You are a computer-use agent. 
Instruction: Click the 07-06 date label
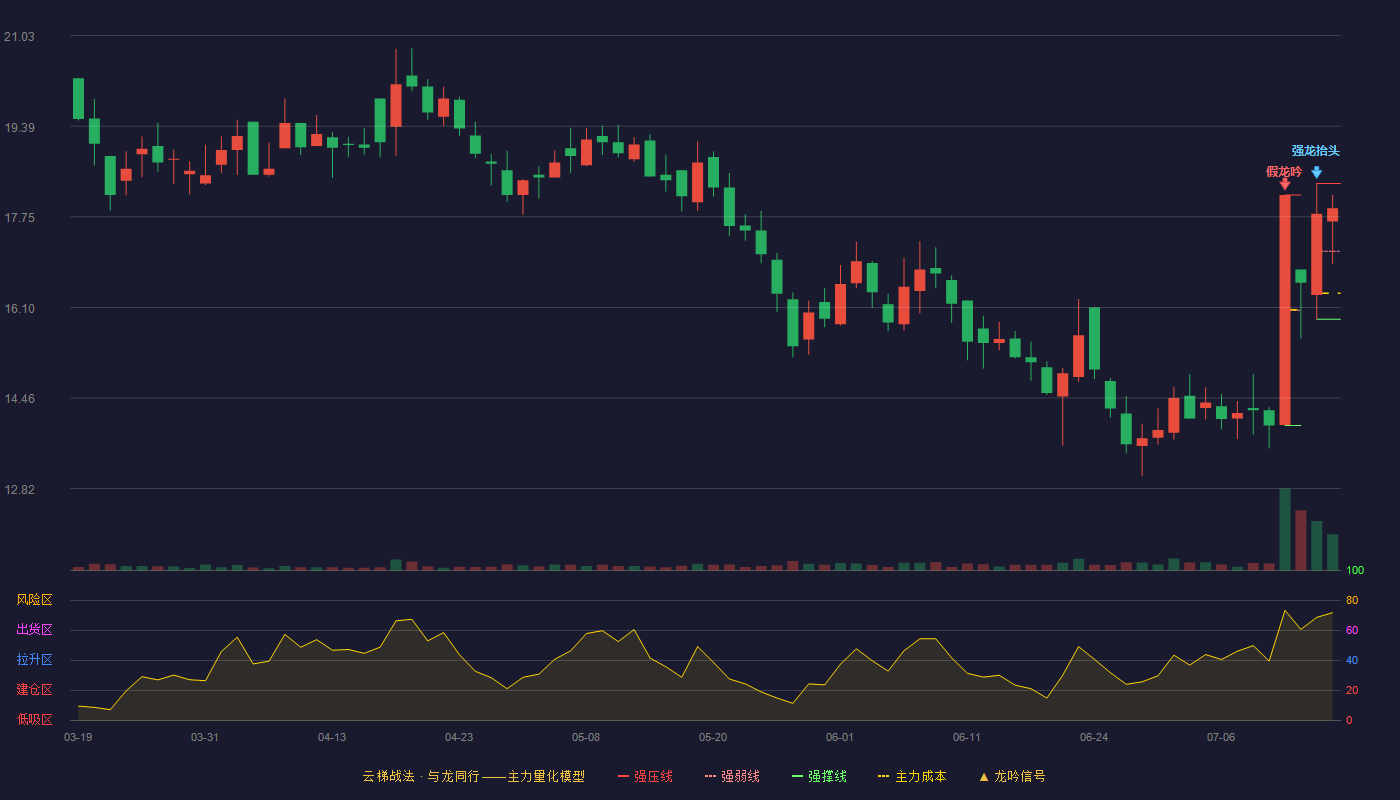click(x=1221, y=737)
